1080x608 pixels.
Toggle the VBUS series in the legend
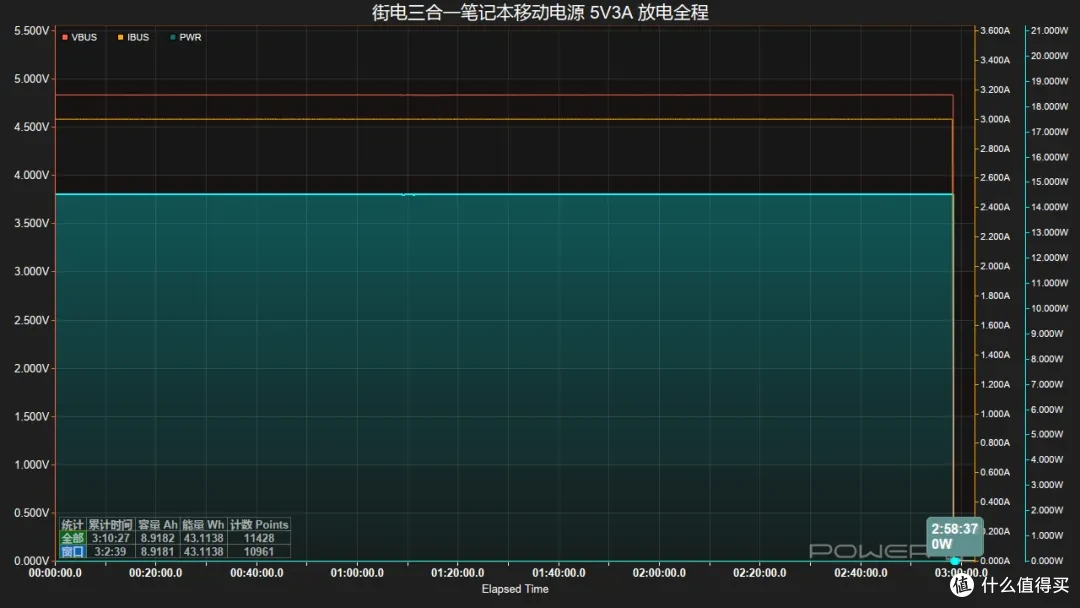(x=79, y=37)
